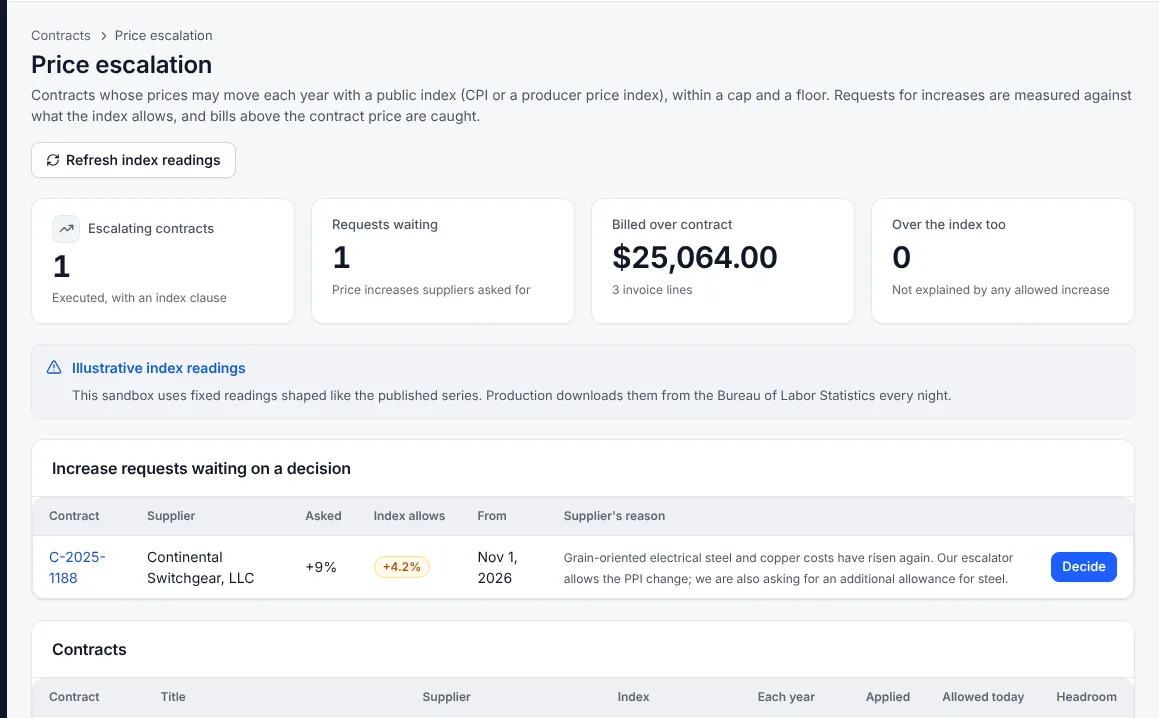Click the Applied column header
Image resolution: width=1159 pixels, height=718 pixels.
(x=888, y=697)
